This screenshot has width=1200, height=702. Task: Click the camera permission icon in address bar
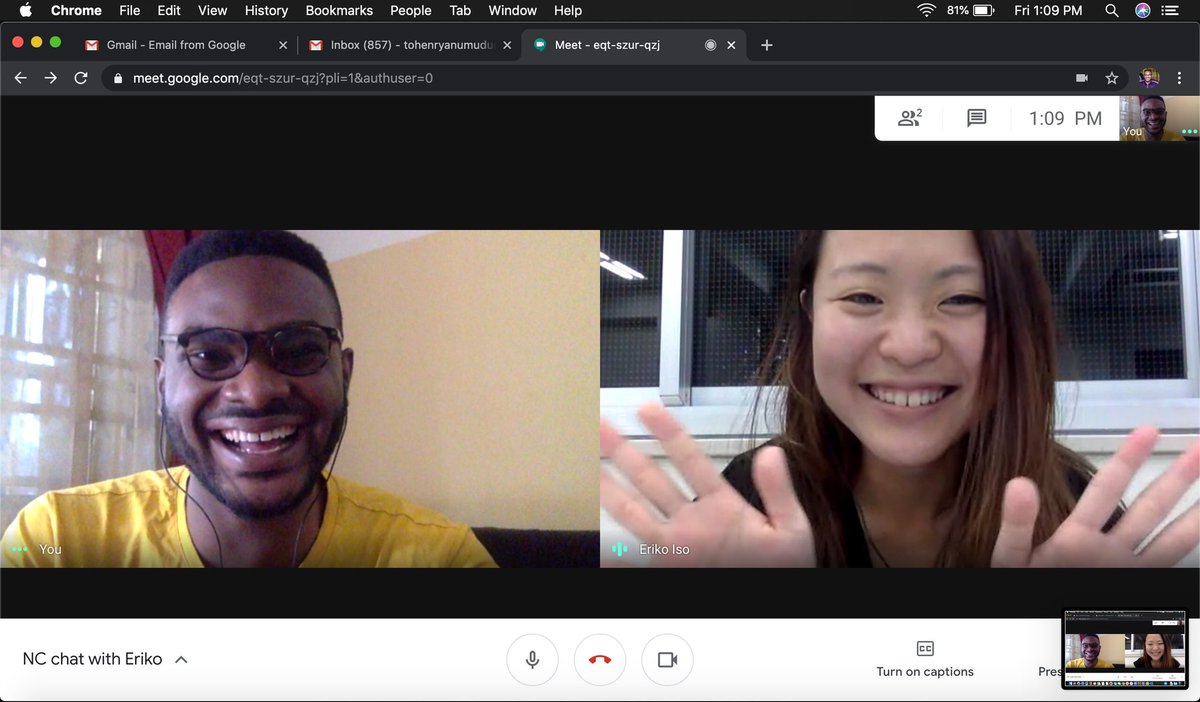(x=1081, y=78)
